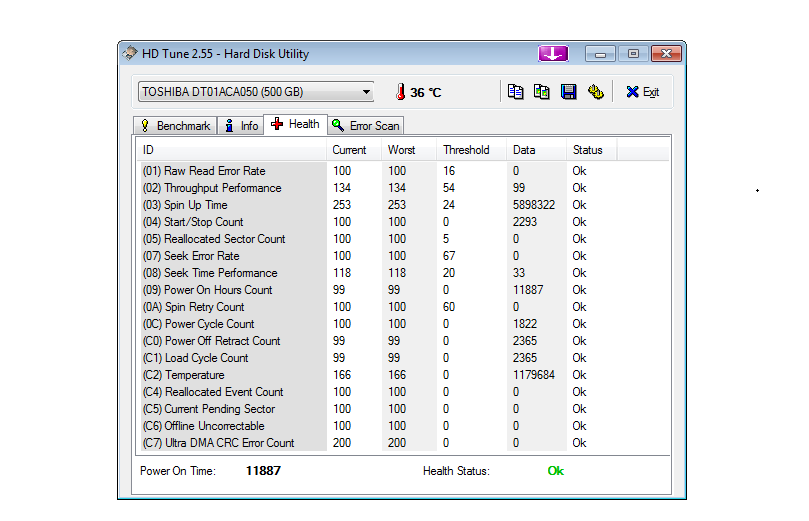This screenshot has height=521, width=809.
Task: Click the save floppy disk icon
Action: tap(569, 92)
